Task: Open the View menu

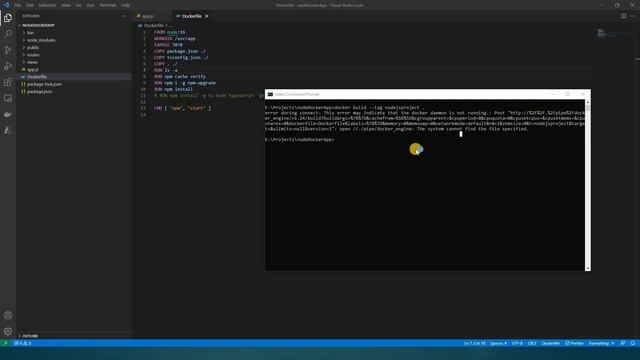Action: [66, 5]
